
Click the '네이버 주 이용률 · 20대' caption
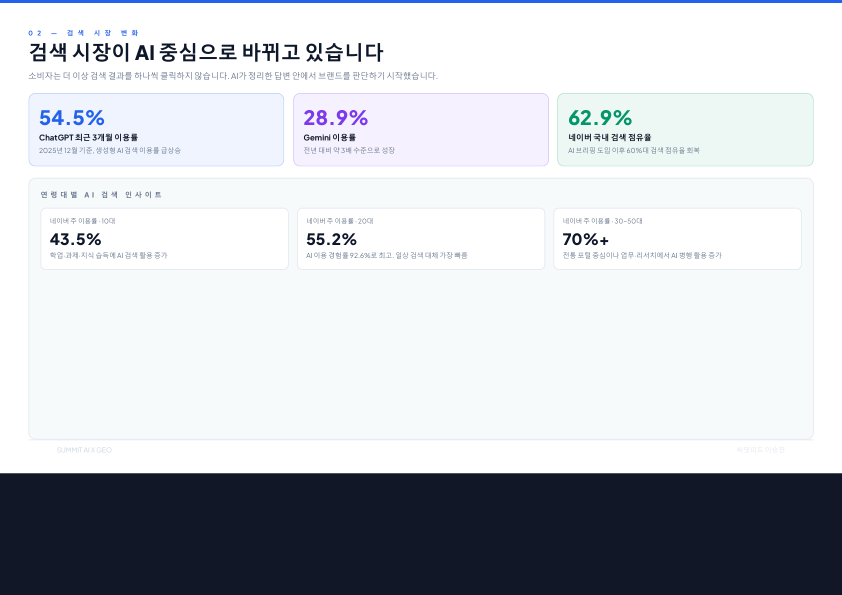click(x=340, y=221)
